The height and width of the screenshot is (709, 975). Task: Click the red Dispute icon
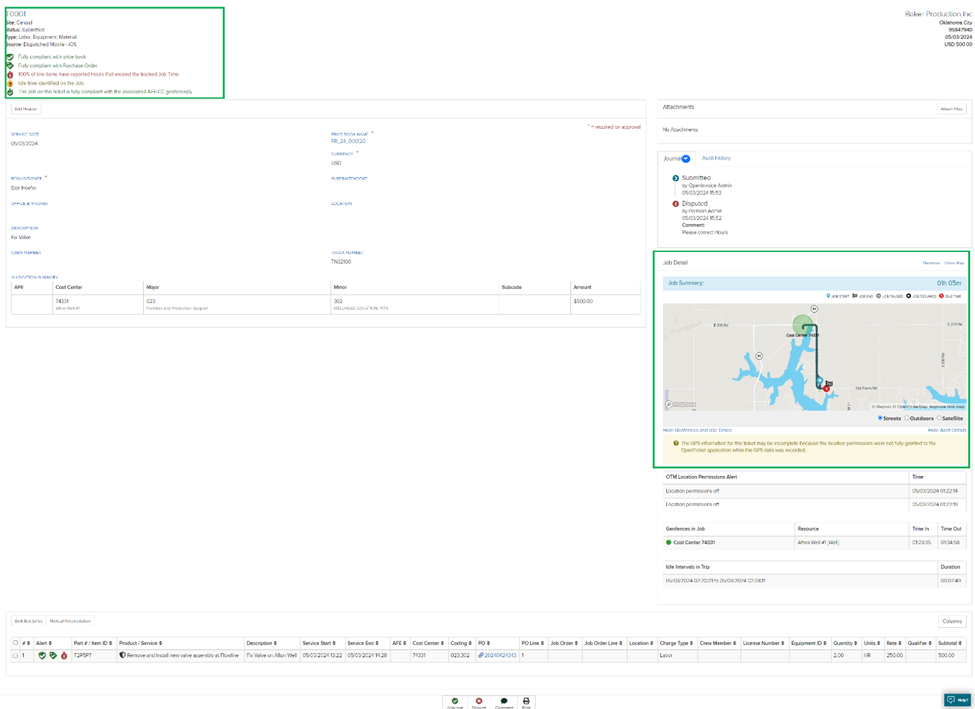click(479, 701)
